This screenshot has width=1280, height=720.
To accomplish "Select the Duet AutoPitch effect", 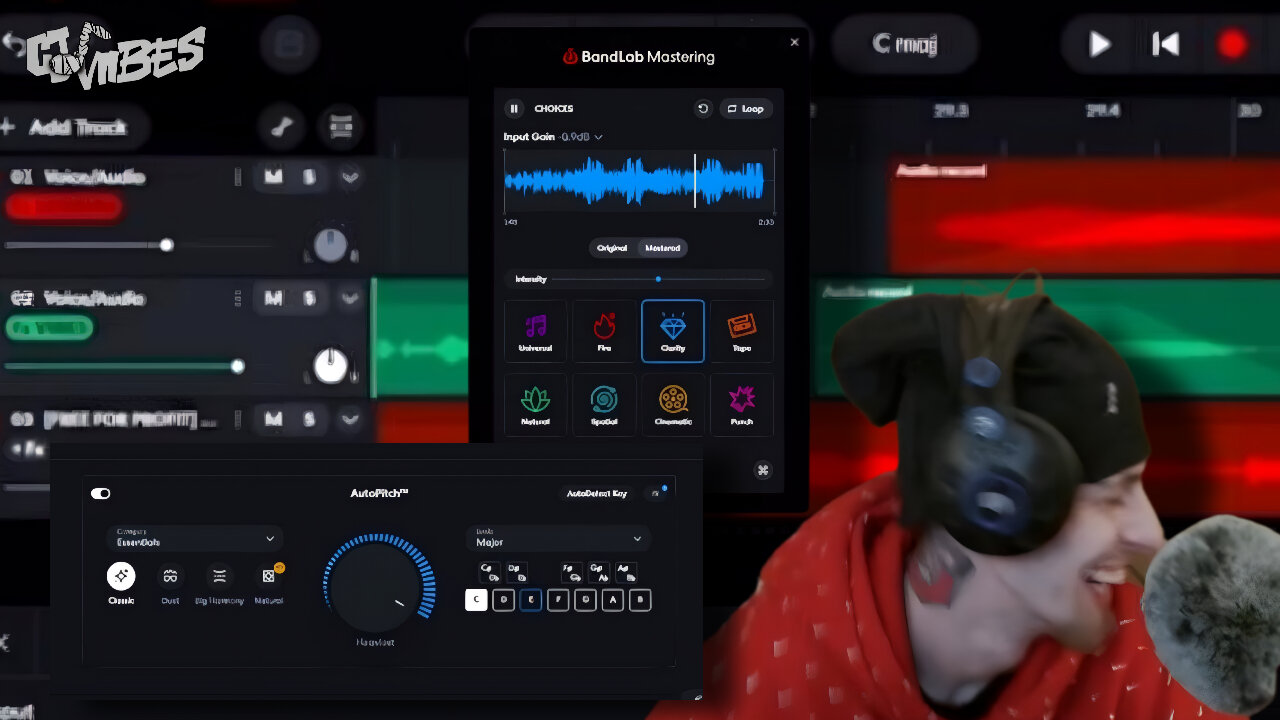I will [170, 584].
